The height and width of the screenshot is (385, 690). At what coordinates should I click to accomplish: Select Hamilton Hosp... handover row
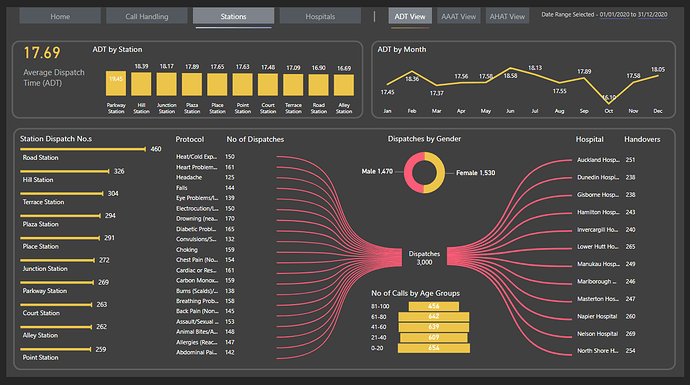(x=606, y=212)
